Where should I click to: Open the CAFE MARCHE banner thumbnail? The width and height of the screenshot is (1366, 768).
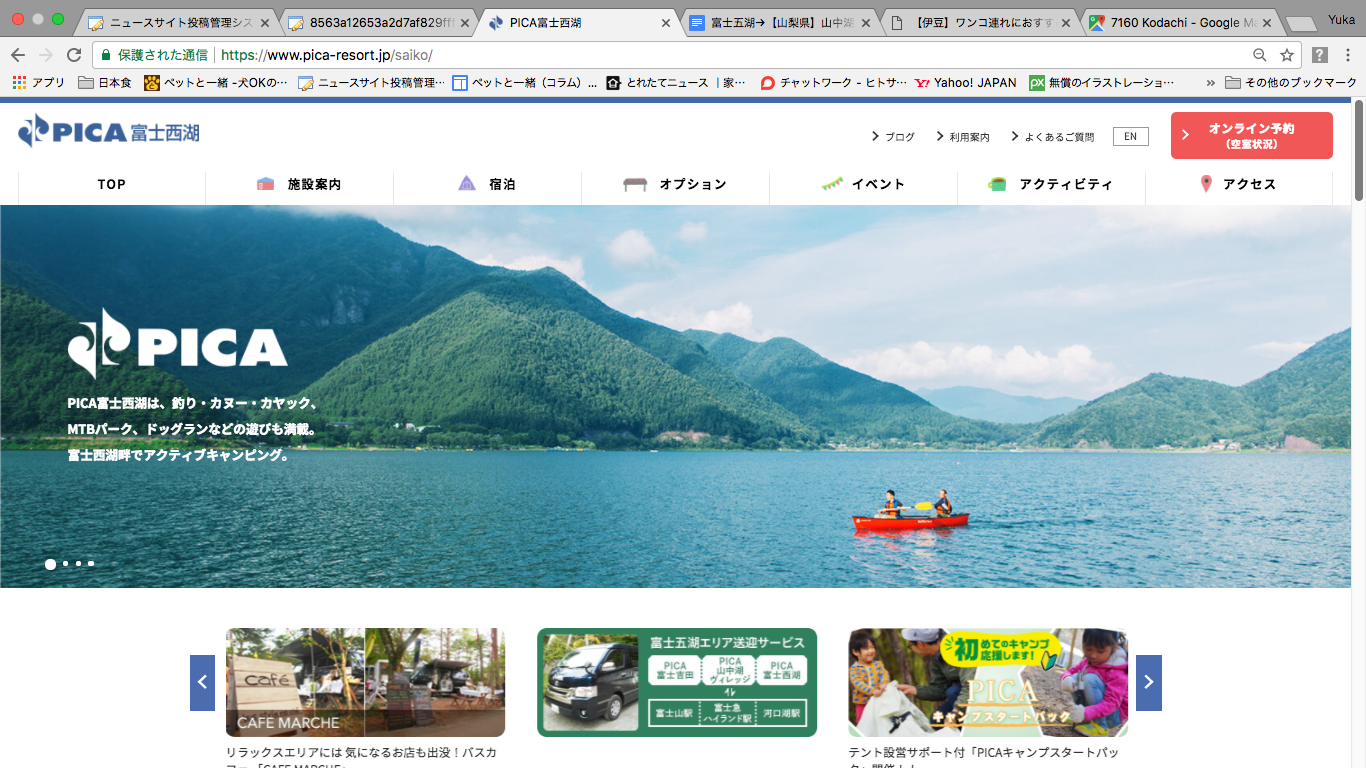coord(365,682)
